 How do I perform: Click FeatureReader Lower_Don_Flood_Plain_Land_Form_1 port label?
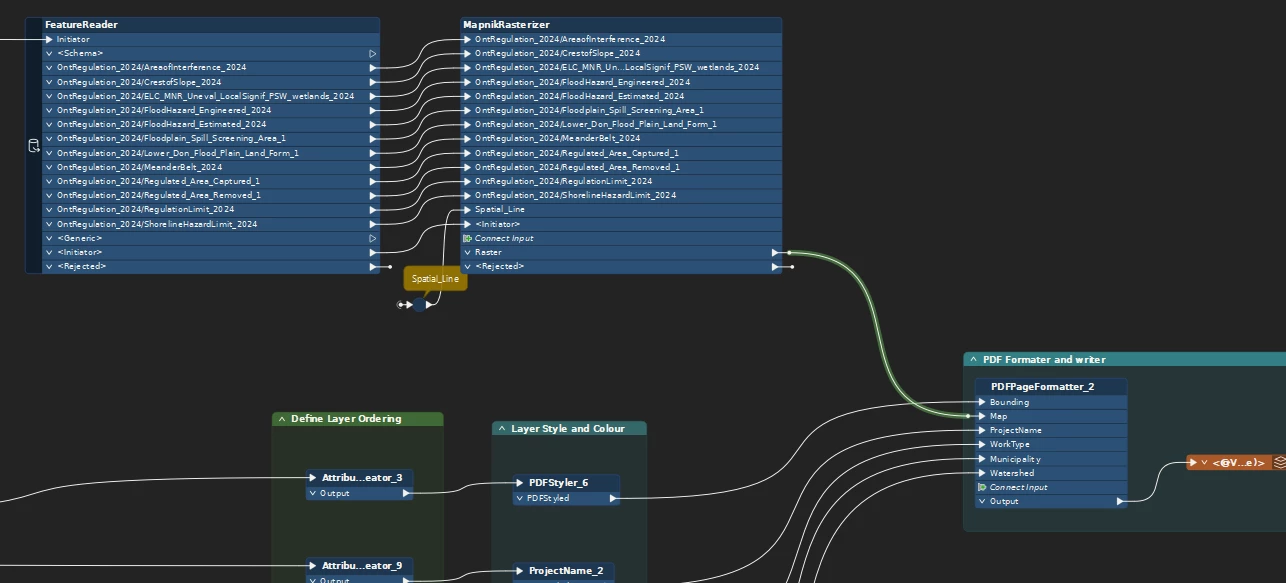pos(178,153)
